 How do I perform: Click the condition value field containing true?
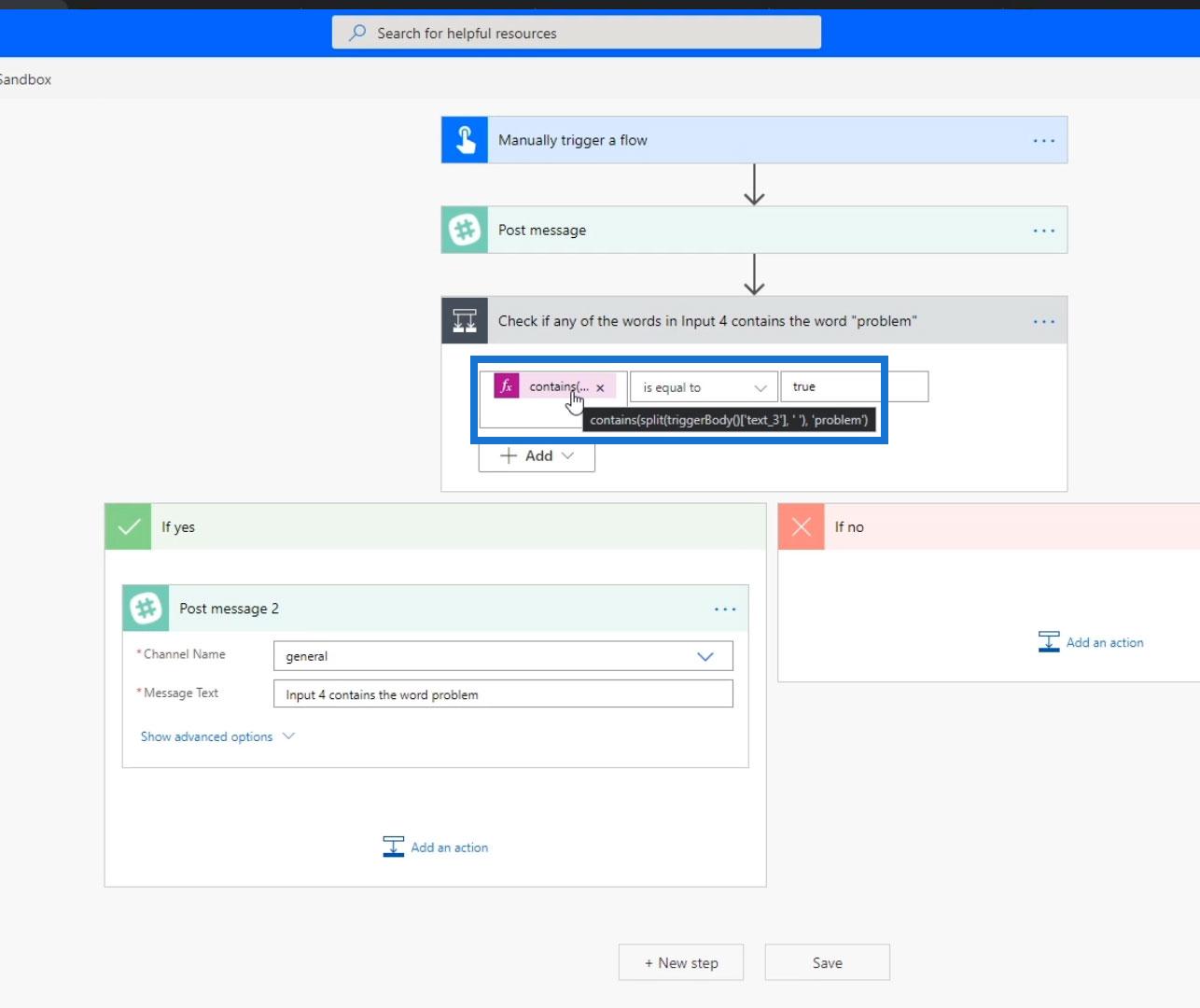click(854, 386)
